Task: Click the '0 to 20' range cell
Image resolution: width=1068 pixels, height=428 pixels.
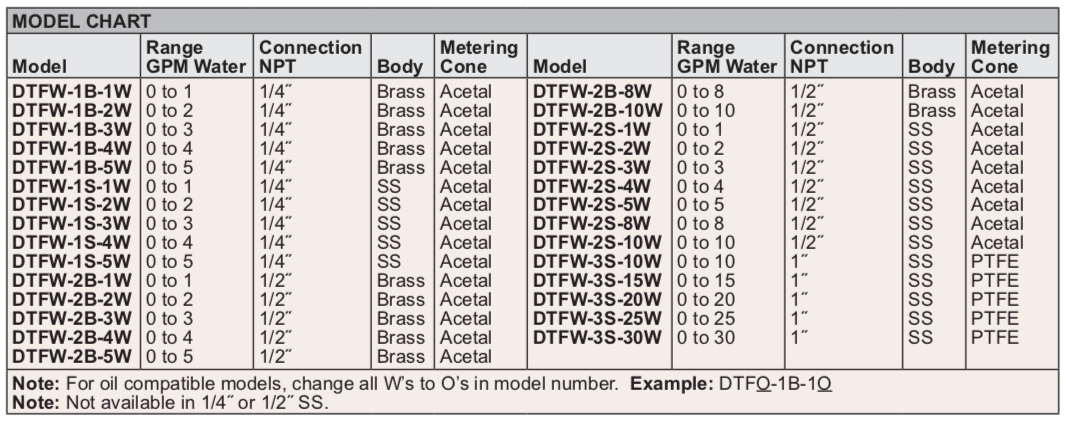Action: point(707,302)
